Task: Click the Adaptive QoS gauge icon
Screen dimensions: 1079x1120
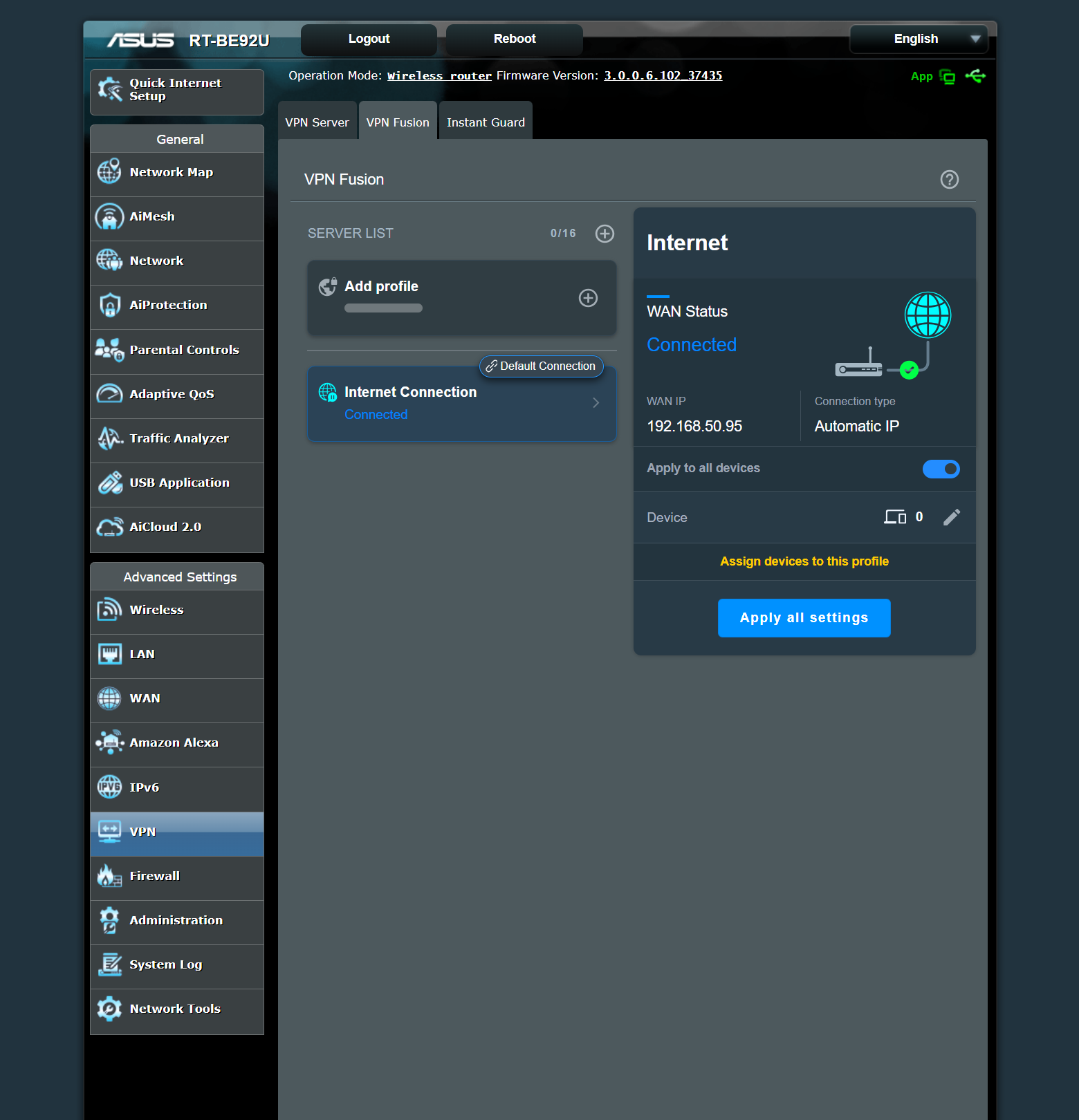Action: click(x=109, y=394)
